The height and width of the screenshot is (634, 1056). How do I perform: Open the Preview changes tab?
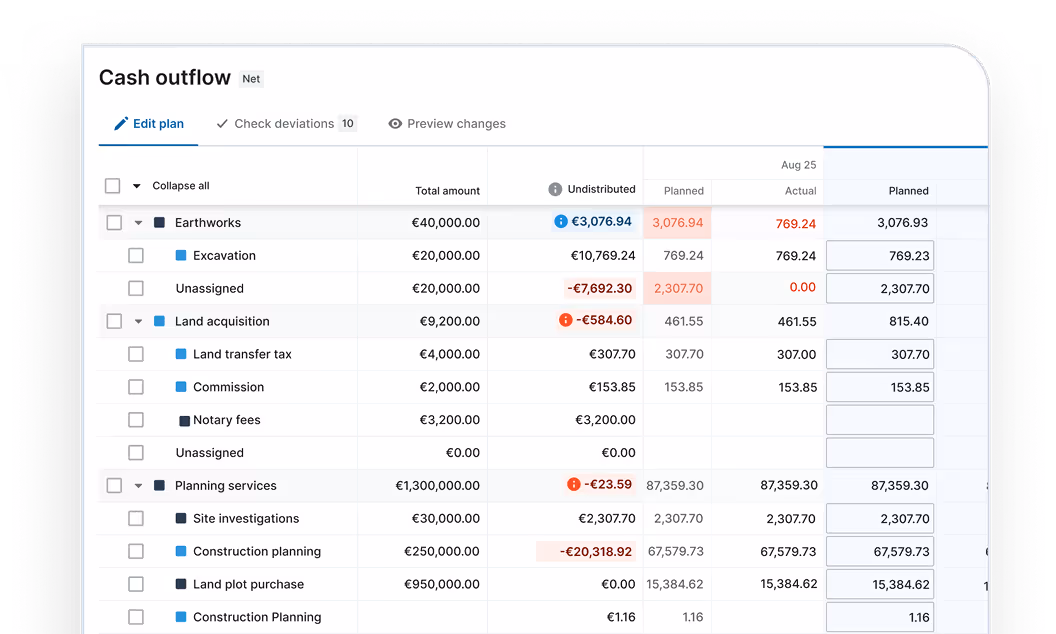click(447, 124)
